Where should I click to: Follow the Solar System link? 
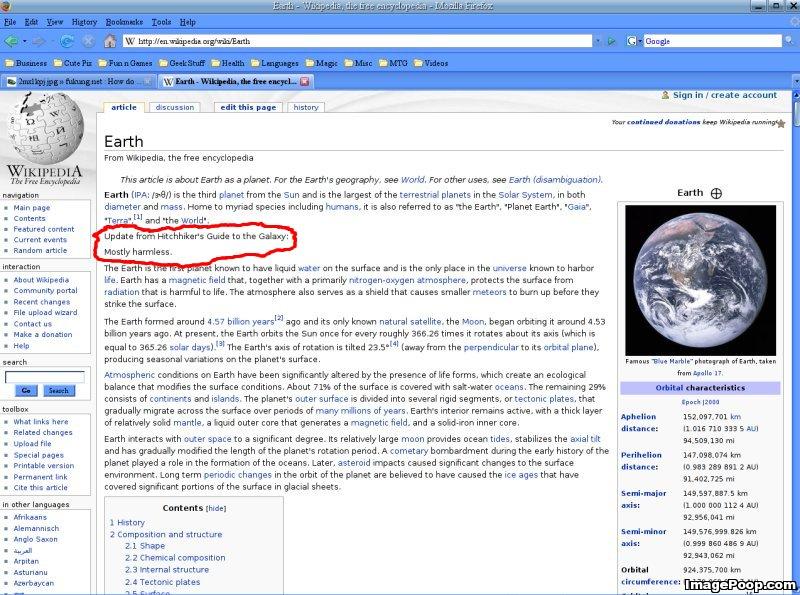click(x=525, y=194)
